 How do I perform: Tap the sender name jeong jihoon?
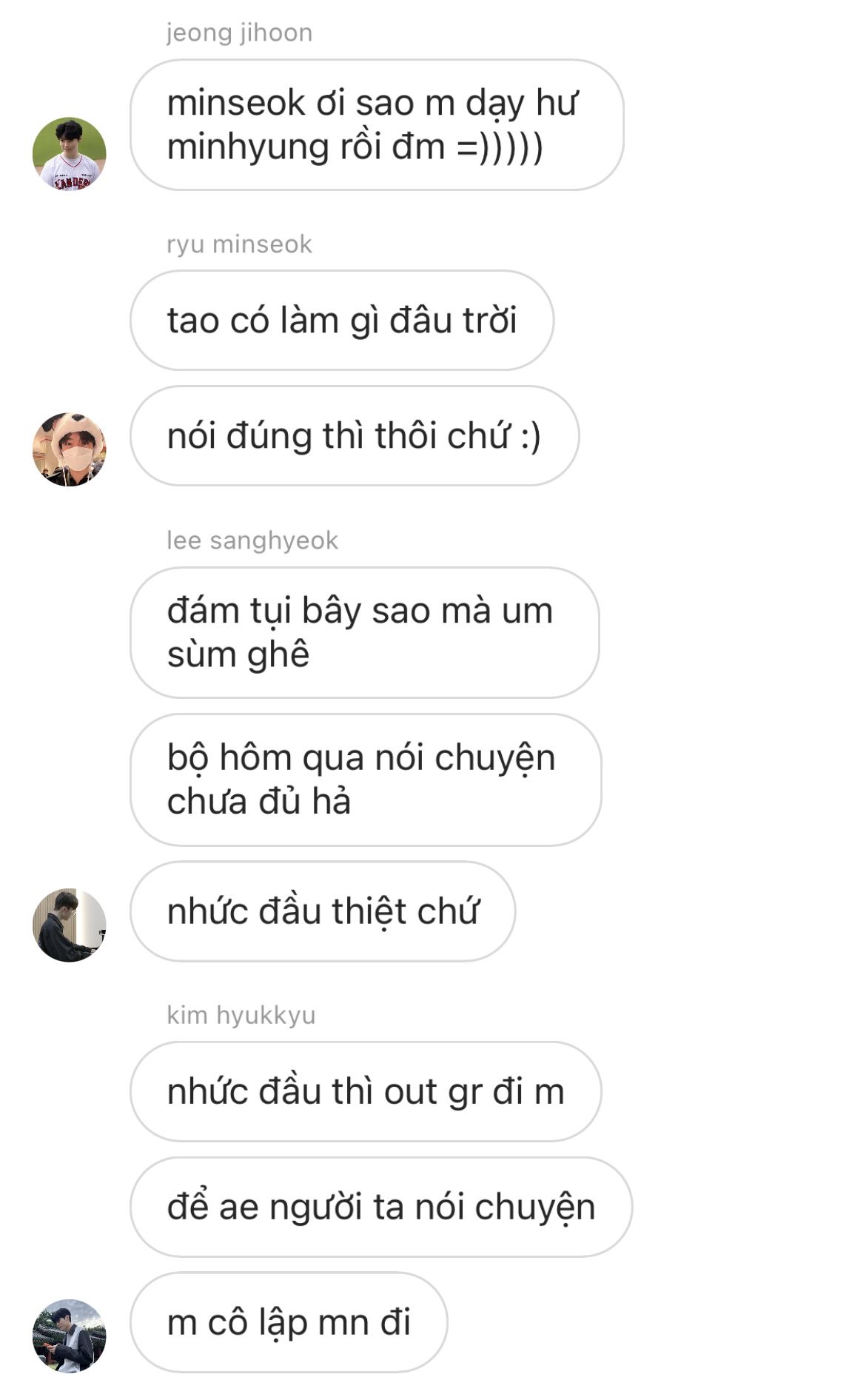click(239, 33)
